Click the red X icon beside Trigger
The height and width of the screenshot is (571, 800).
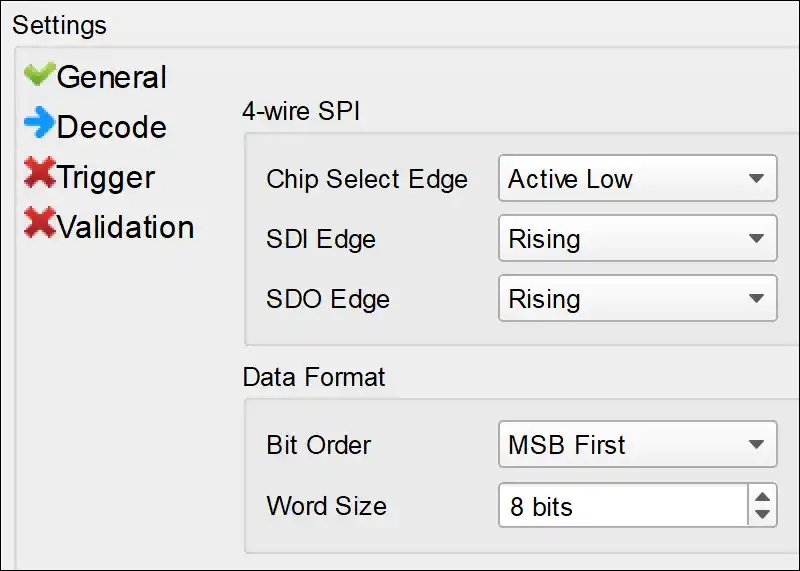[x=39, y=175]
